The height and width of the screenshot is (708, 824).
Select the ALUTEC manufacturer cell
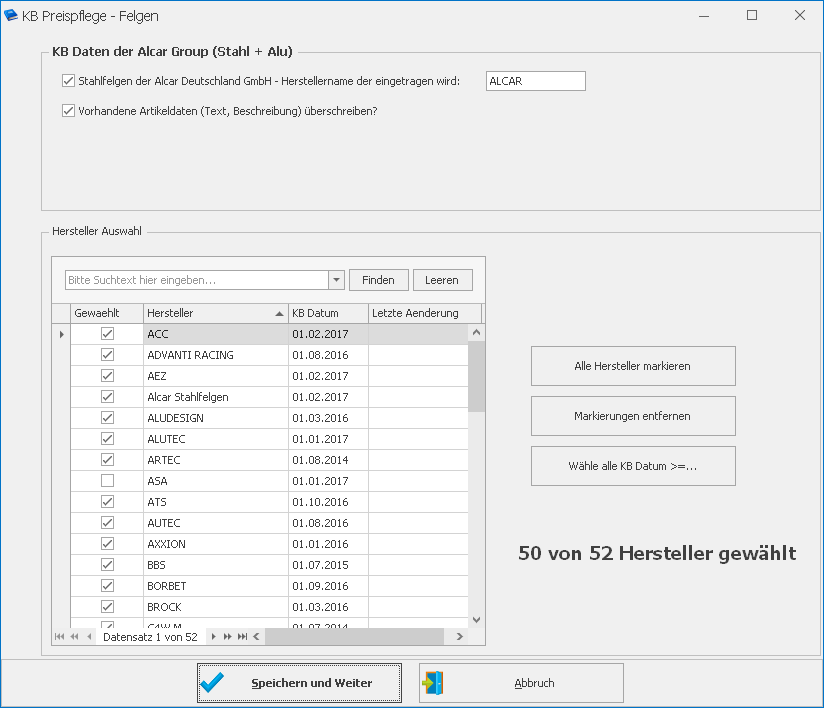215,439
